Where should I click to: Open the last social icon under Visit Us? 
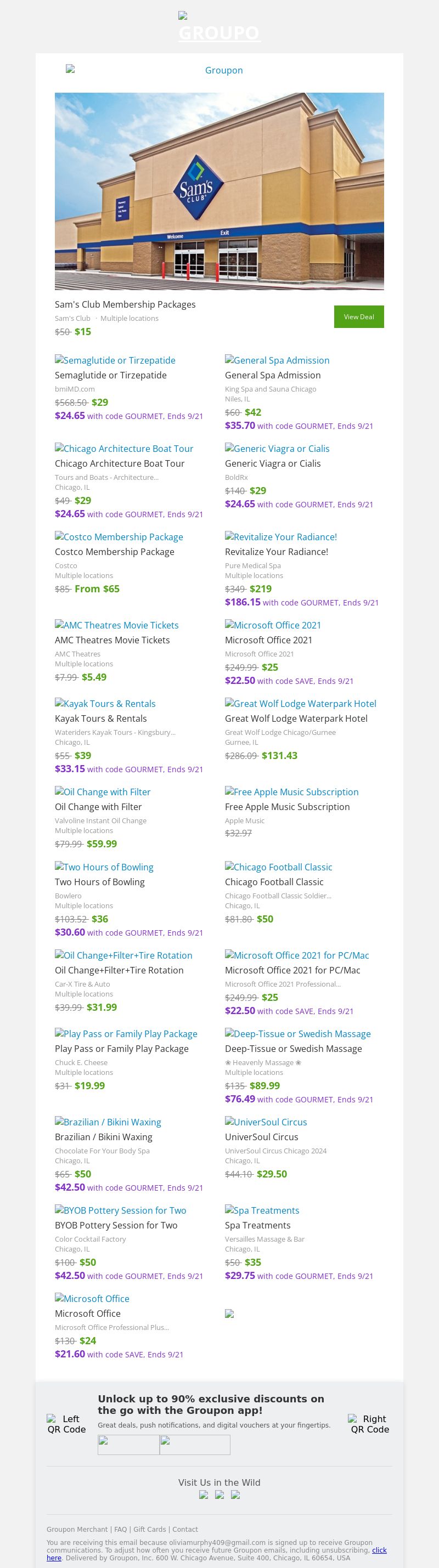tap(235, 1495)
